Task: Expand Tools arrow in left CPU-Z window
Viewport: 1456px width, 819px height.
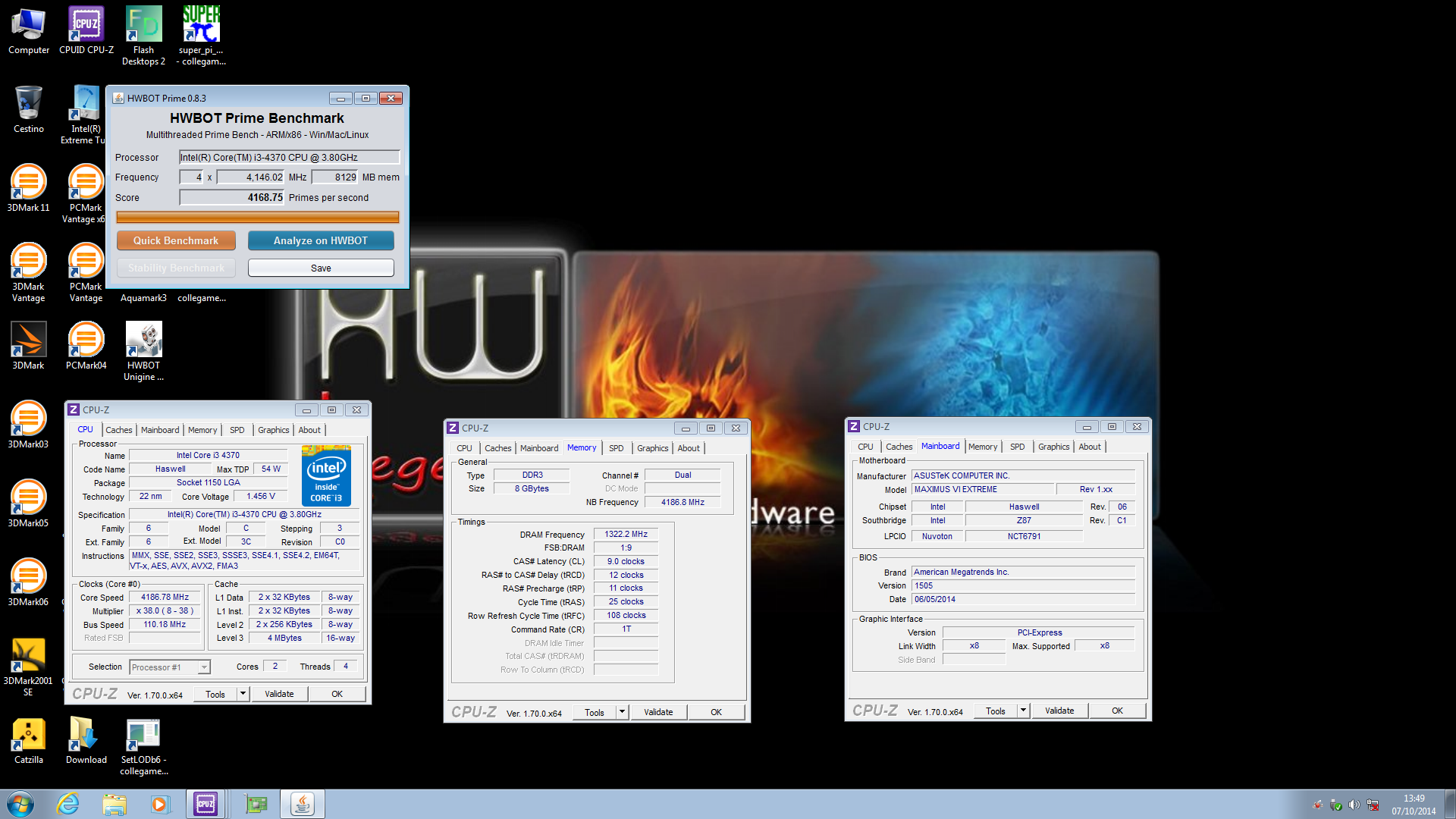Action: coord(243,694)
